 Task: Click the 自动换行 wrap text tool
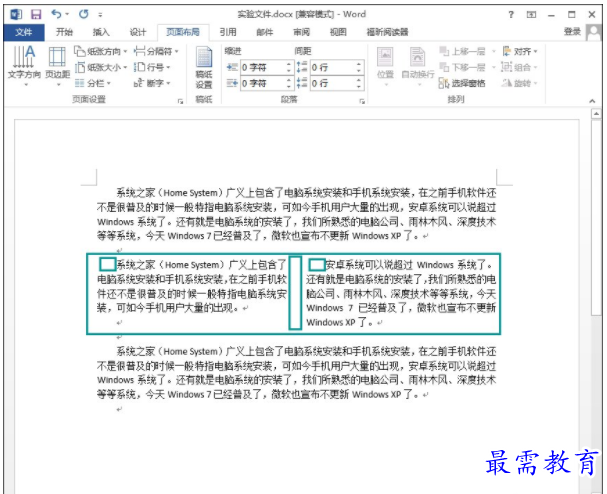(x=418, y=66)
